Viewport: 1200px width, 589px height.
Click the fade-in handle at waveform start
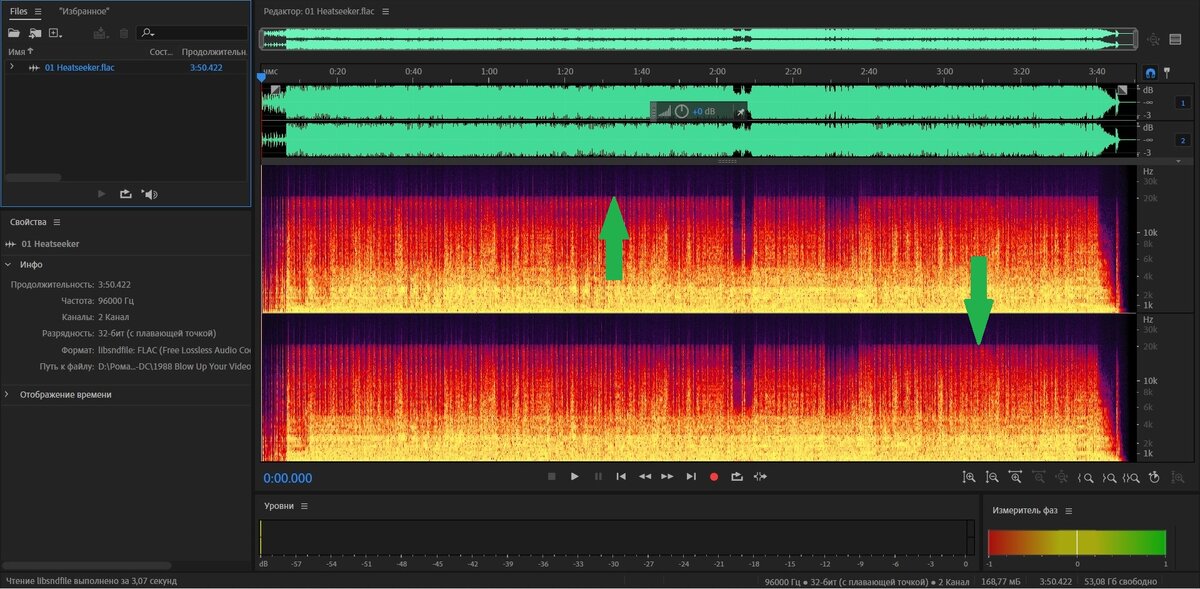point(276,90)
